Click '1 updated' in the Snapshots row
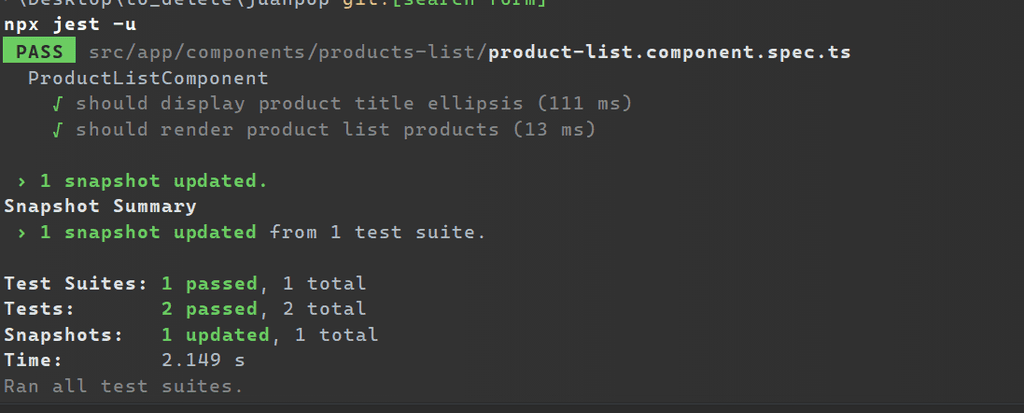 point(215,335)
